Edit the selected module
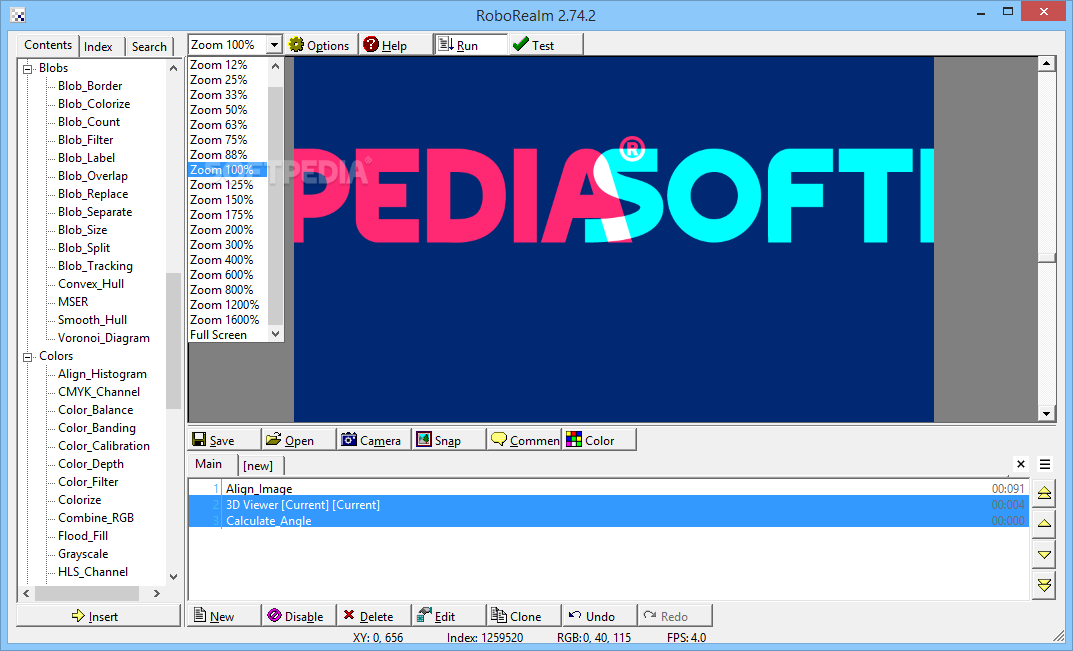The image size is (1073, 651). click(449, 616)
